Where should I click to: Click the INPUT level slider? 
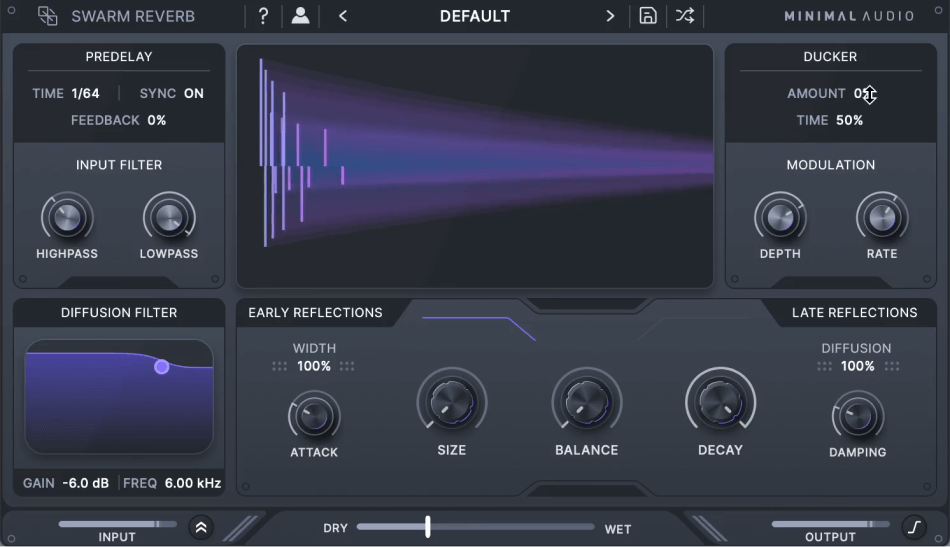tap(118, 524)
